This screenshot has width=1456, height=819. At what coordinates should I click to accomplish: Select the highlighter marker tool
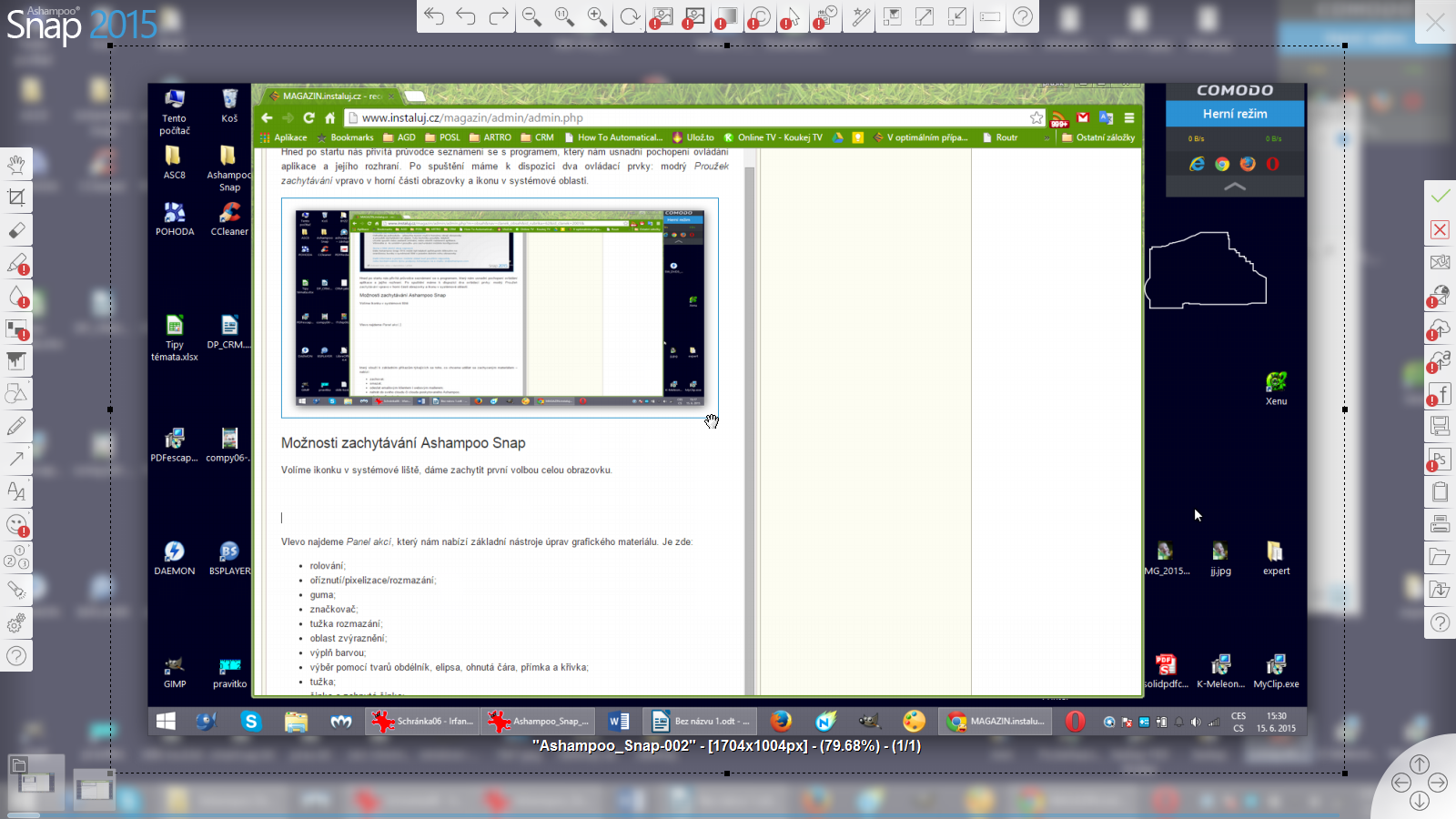tap(16, 263)
